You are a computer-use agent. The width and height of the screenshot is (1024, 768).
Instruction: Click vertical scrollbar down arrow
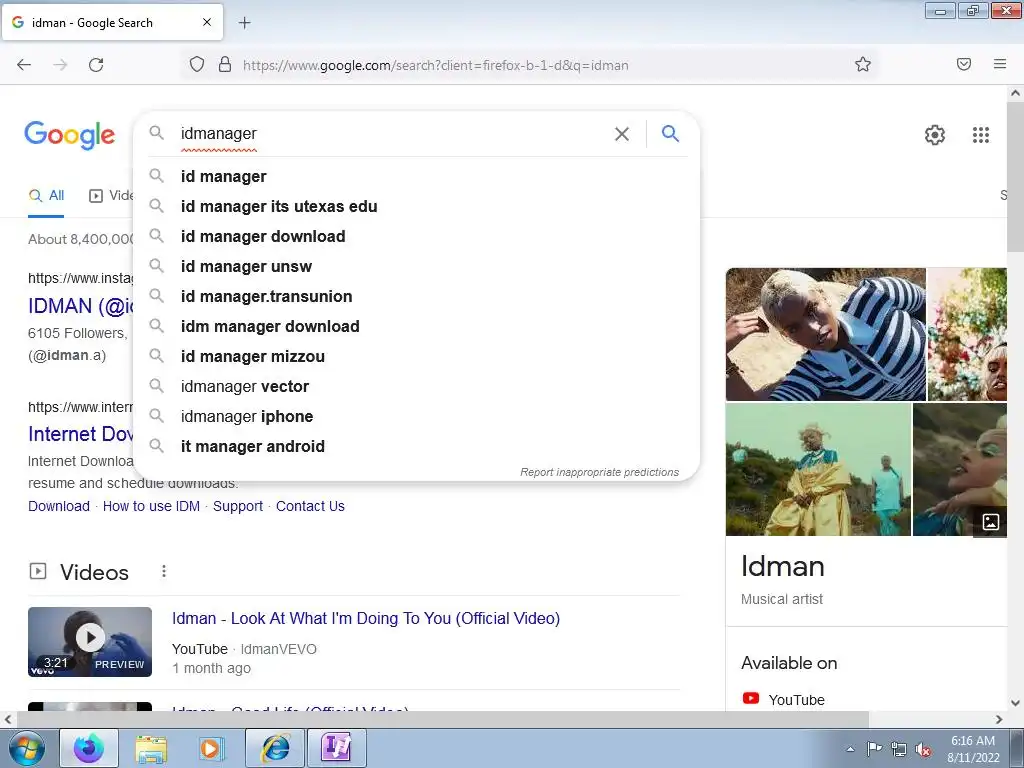coord(1015,703)
